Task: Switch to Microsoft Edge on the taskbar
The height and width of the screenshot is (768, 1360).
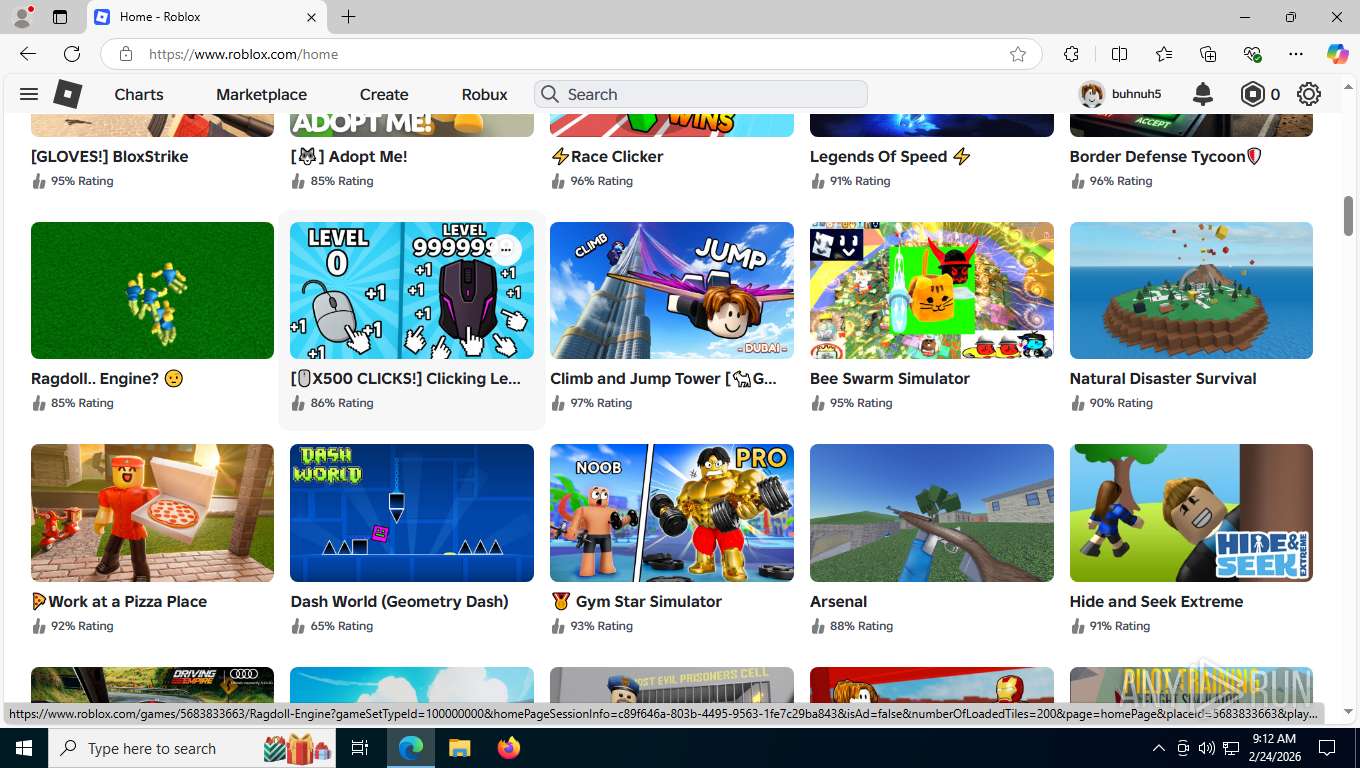Action: pyautogui.click(x=410, y=748)
